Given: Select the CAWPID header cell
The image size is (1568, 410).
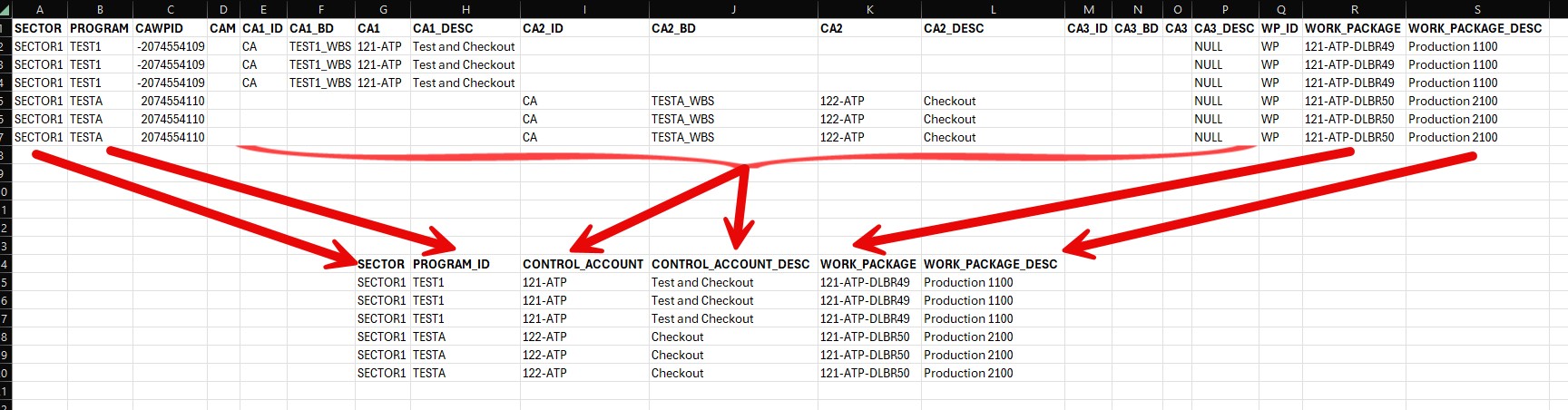Looking at the screenshot, I should pos(170,28).
